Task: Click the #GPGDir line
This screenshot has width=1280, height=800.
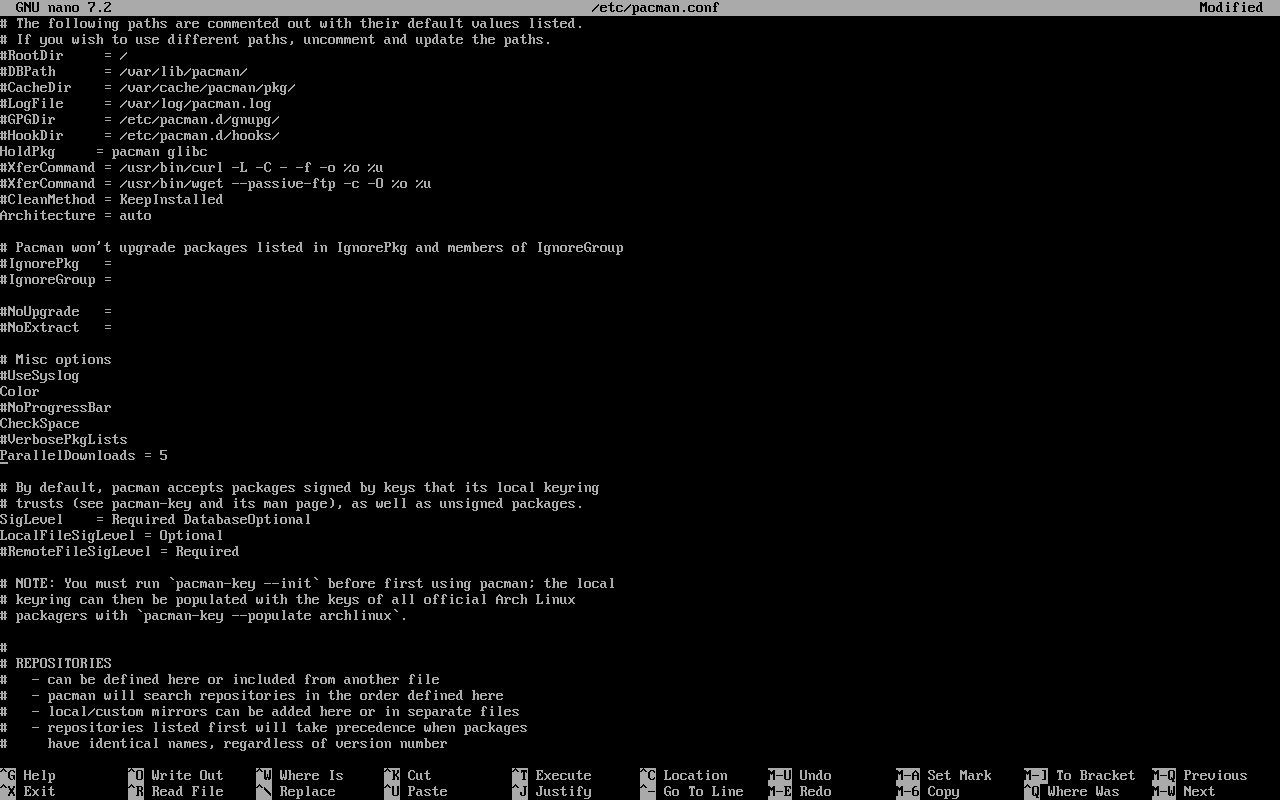Action: point(140,119)
